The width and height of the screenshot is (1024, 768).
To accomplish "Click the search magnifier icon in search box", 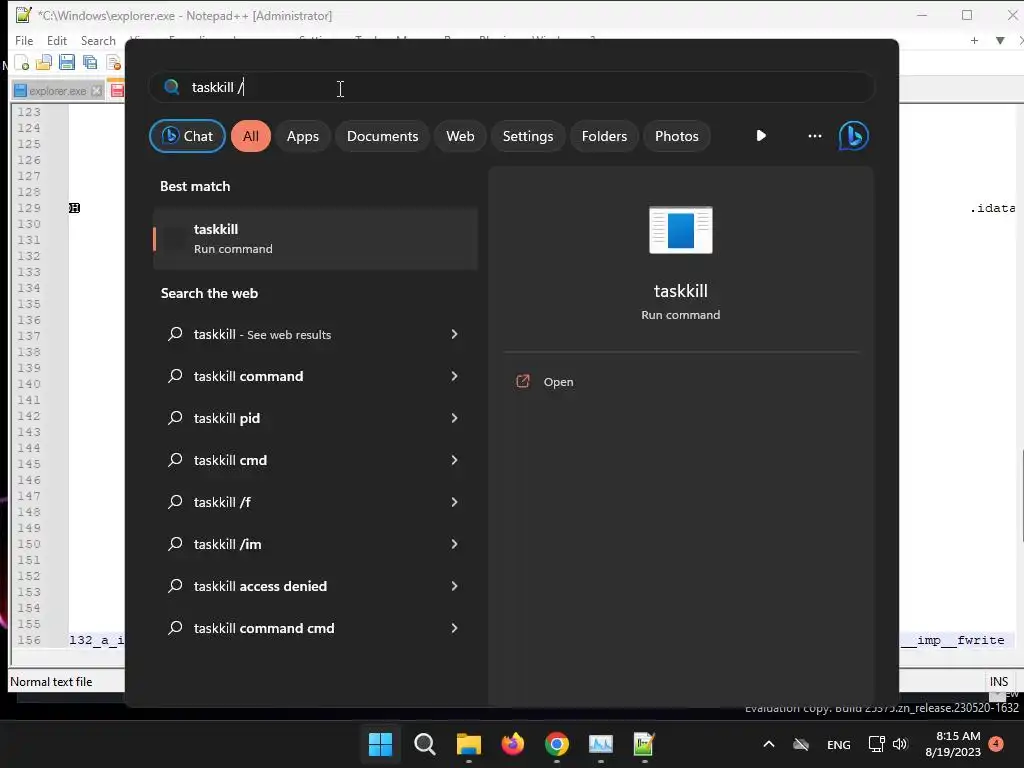I will (x=171, y=87).
